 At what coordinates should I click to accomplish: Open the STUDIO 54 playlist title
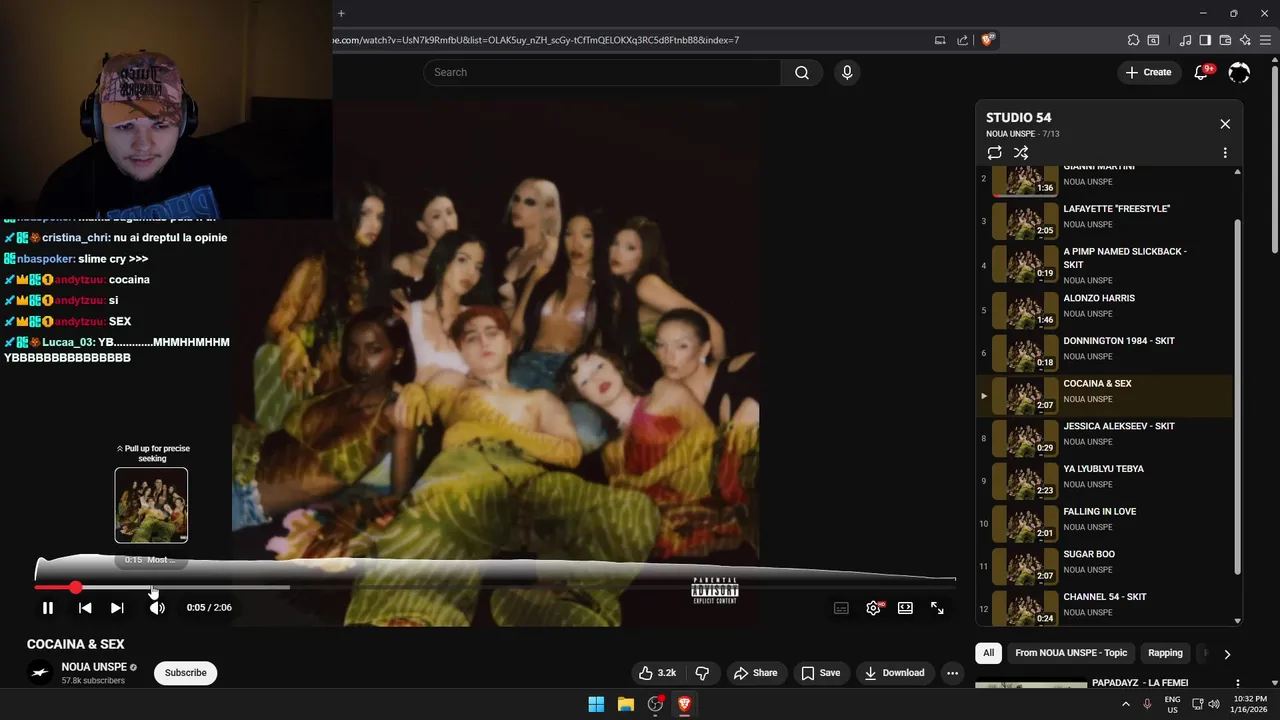[1018, 117]
